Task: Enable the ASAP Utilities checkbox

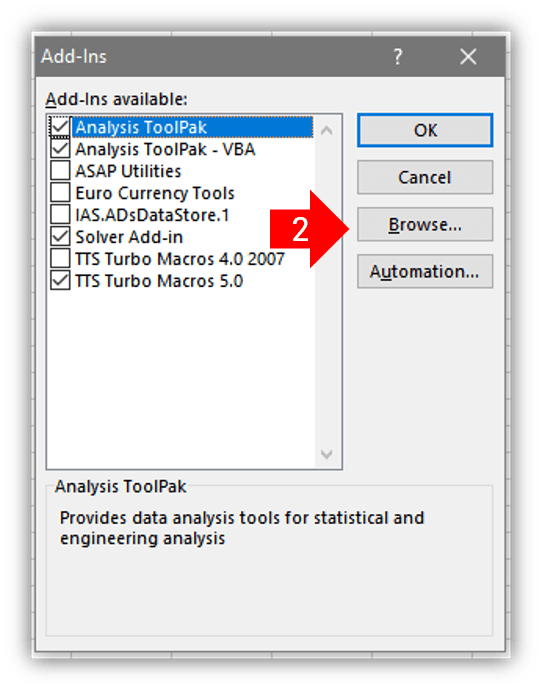Action: pos(60,171)
